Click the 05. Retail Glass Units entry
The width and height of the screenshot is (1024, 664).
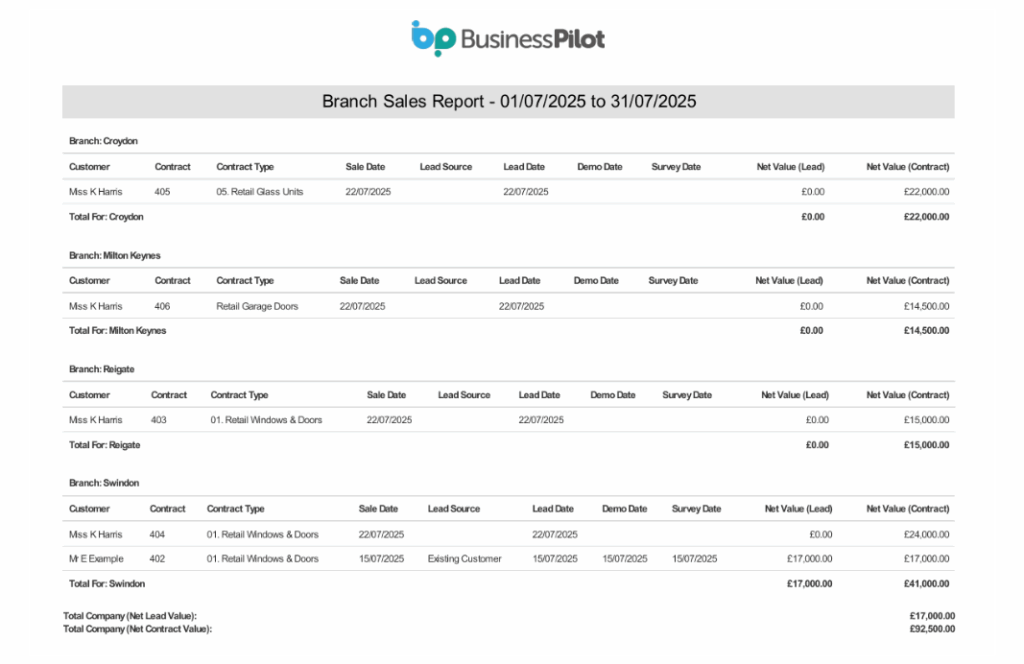pyautogui.click(x=260, y=192)
